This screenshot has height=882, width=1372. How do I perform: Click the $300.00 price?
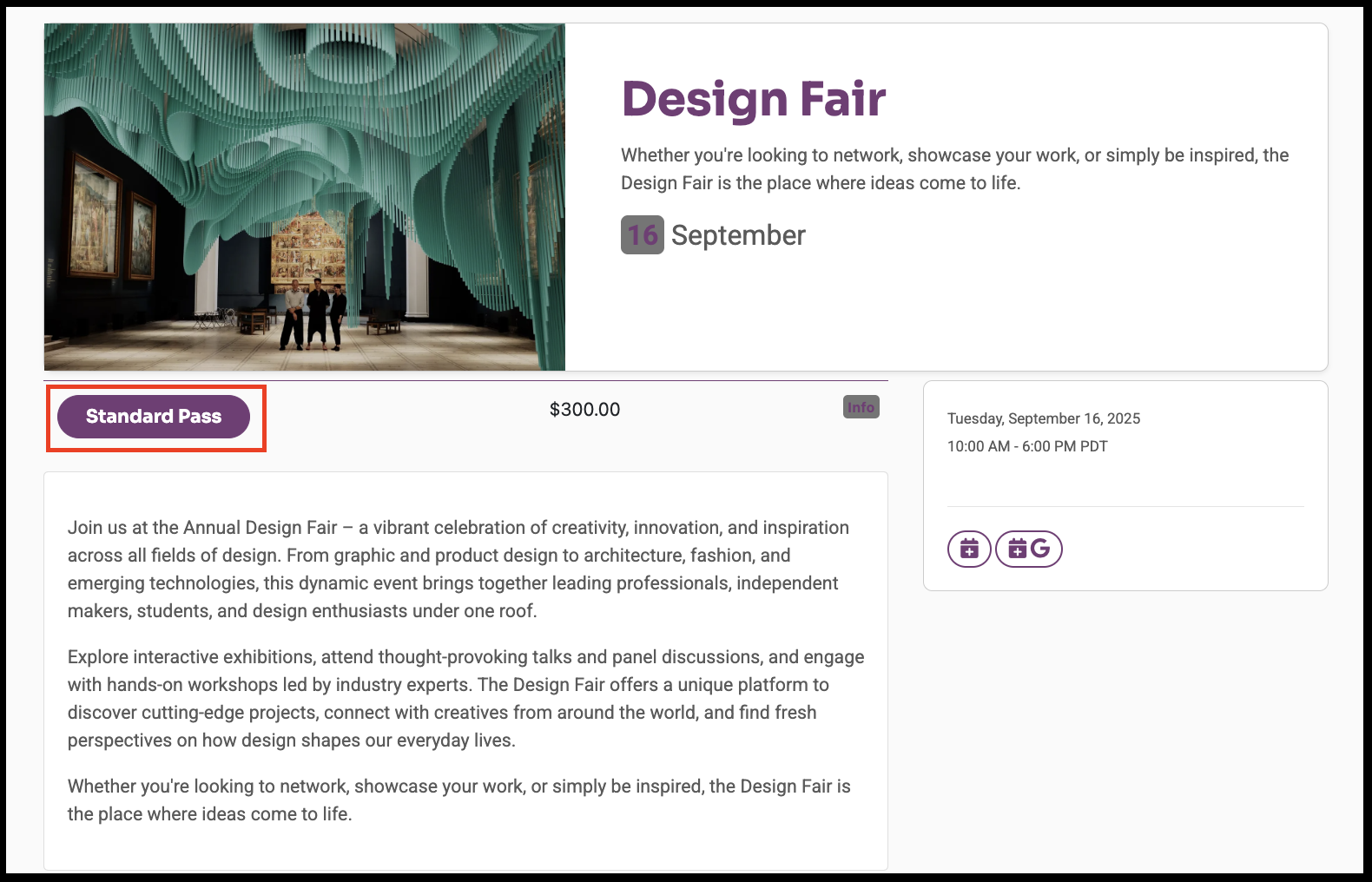tap(584, 409)
